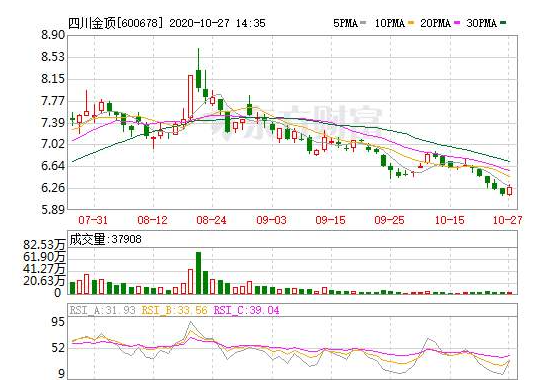Click the 6.64 price axis label
Screen dimensions: 533x386
(x=53, y=166)
